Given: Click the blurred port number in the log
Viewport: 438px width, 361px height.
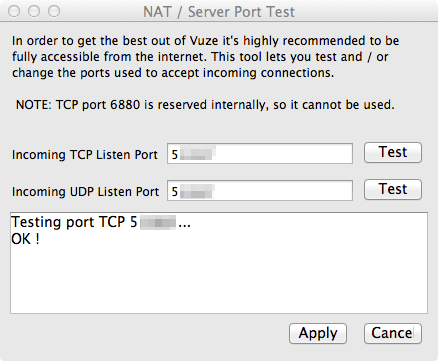Looking at the screenshot, I should [x=158, y=222].
